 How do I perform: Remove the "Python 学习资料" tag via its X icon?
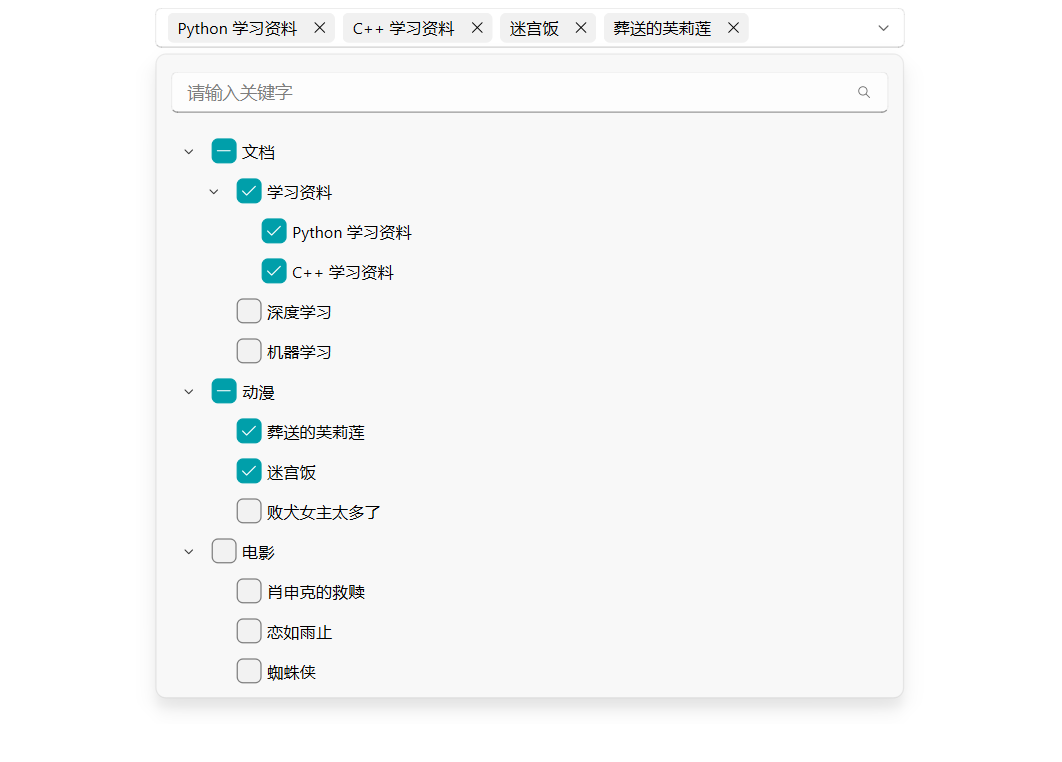(x=319, y=28)
